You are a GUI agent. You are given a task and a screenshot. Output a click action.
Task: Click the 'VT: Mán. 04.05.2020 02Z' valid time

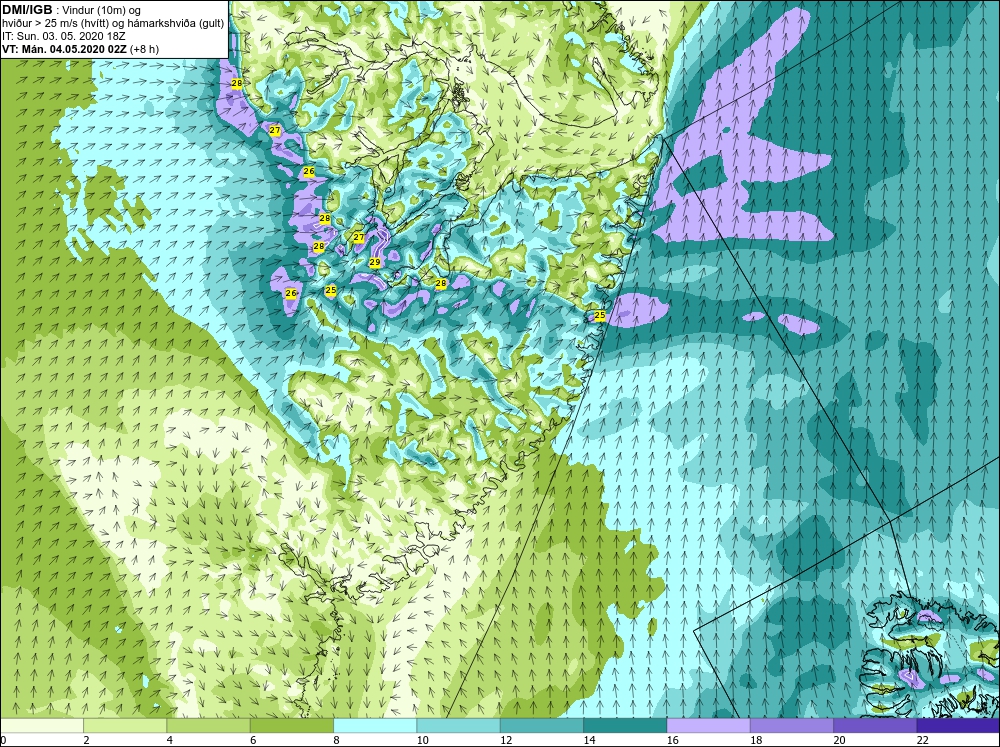click(x=64, y=49)
